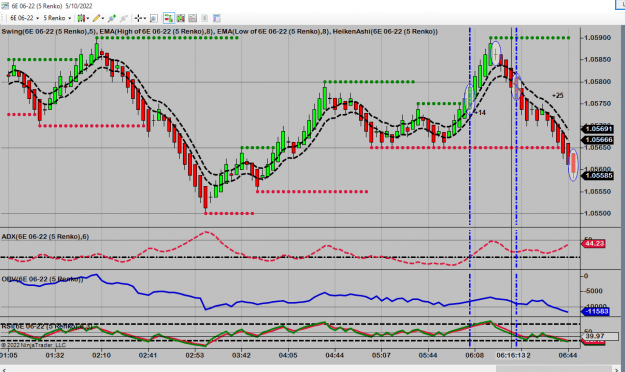Open the greyed Strategies icon
This screenshot has width=625, height=372.
[204, 18]
